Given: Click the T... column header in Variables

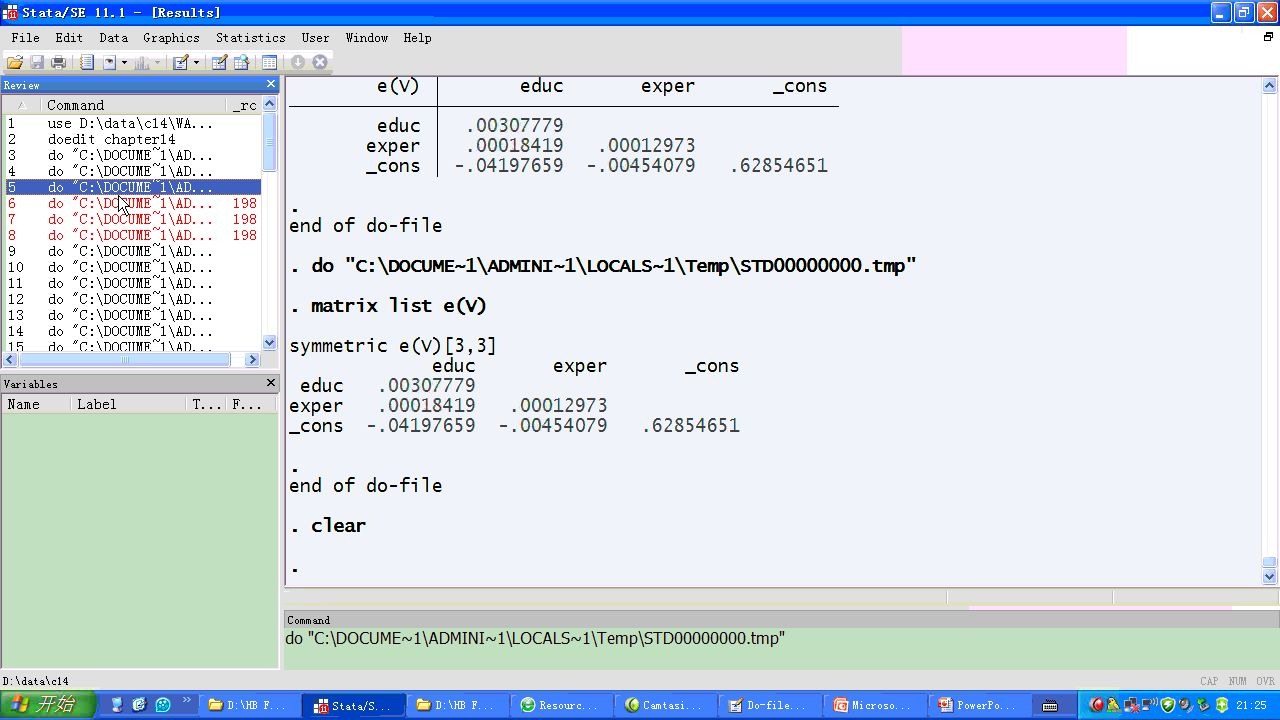Looking at the screenshot, I should 207,404.
